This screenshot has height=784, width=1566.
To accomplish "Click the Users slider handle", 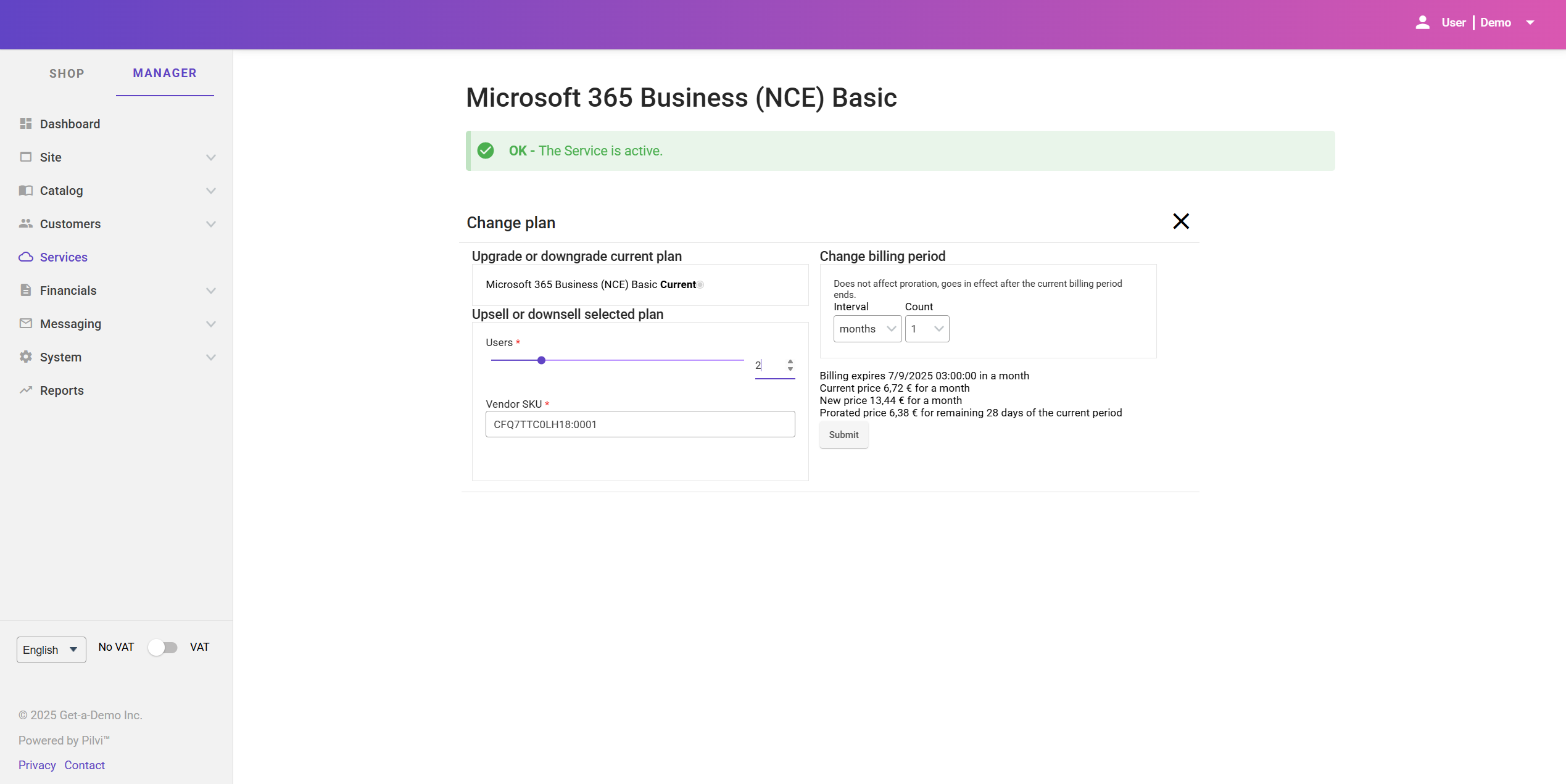I will tap(541, 360).
